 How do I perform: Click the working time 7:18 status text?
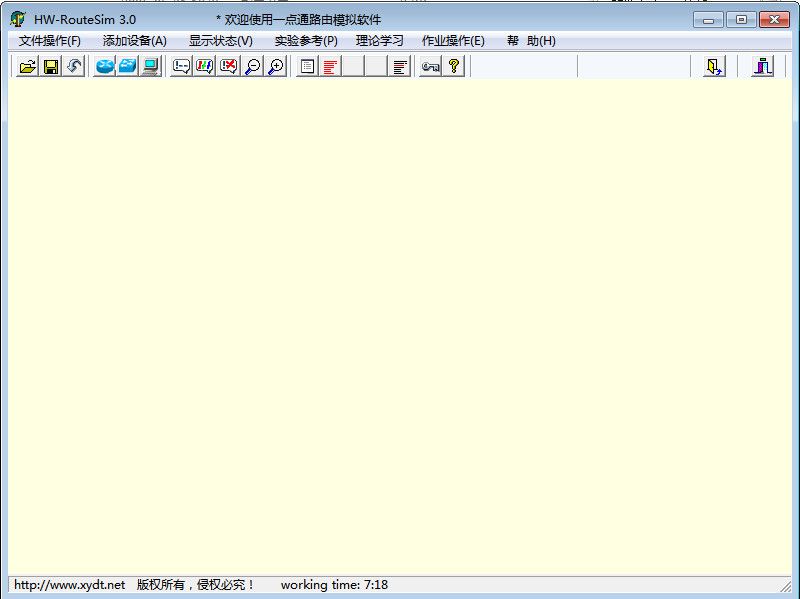coord(334,585)
